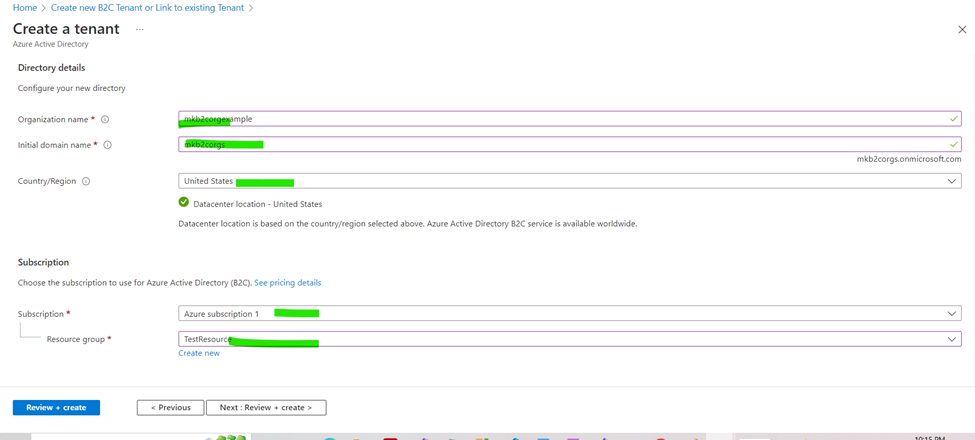Click the Create a tenant page title
The height and width of the screenshot is (440, 975).
[67, 29]
